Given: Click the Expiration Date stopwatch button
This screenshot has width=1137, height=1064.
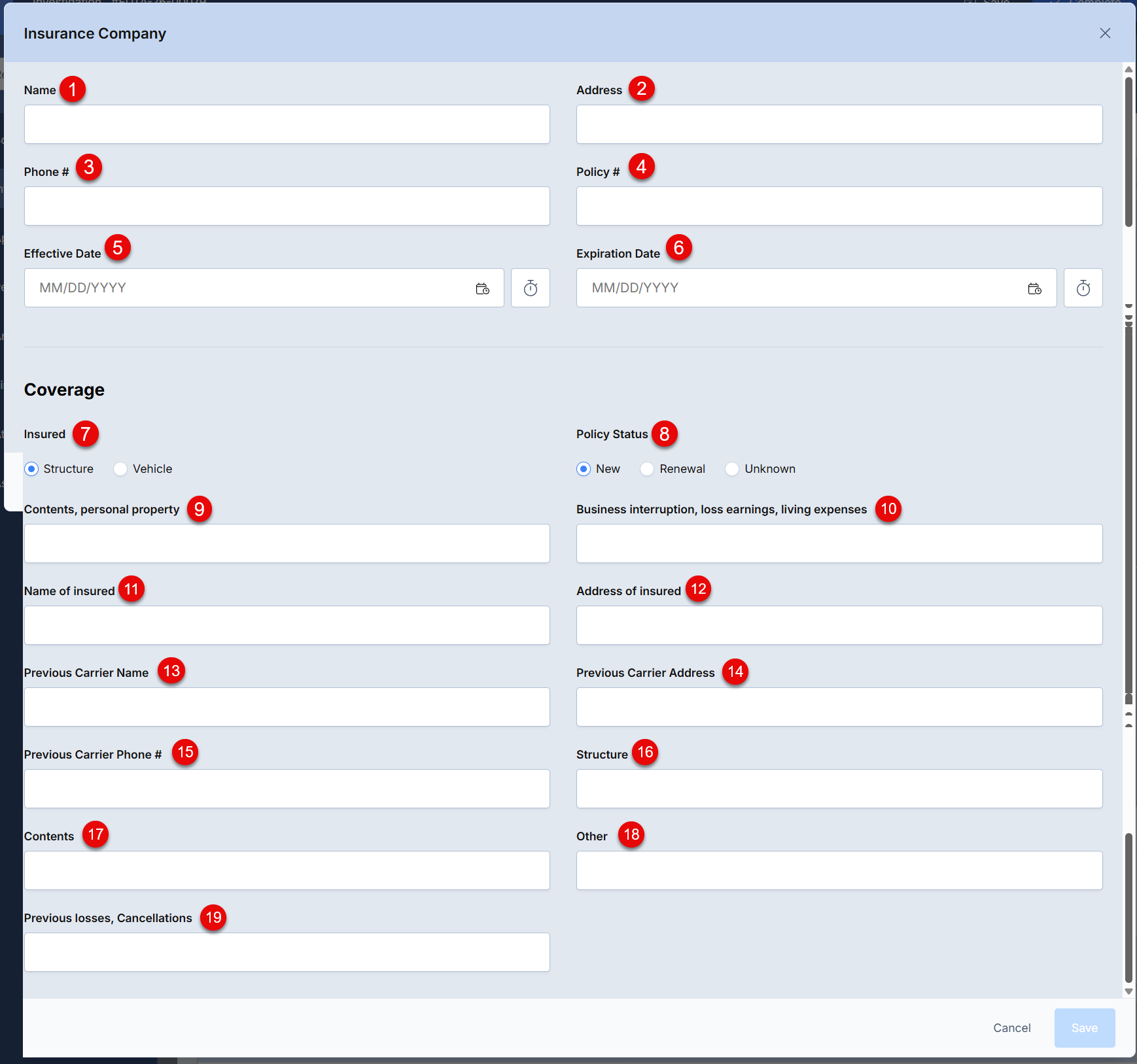Looking at the screenshot, I should (x=1083, y=288).
